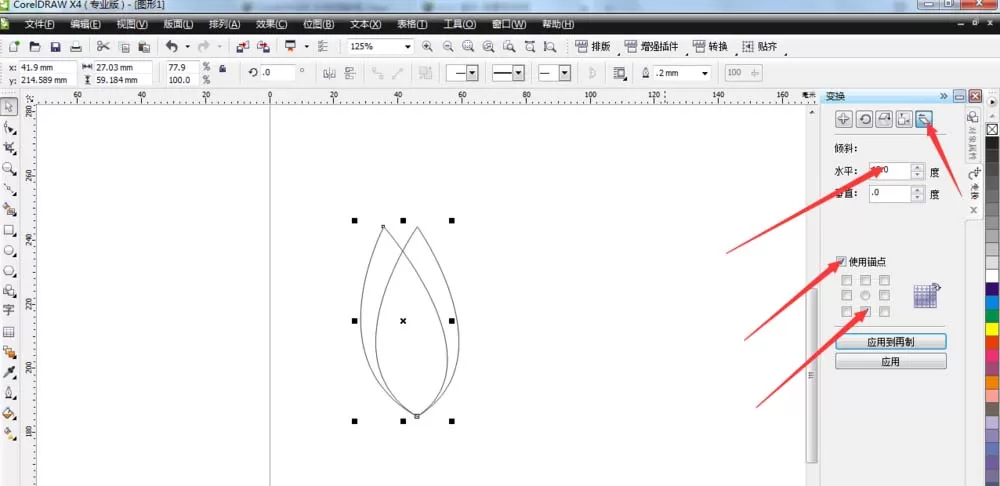
Task: Open the 文件(F) menu
Action: (40, 24)
